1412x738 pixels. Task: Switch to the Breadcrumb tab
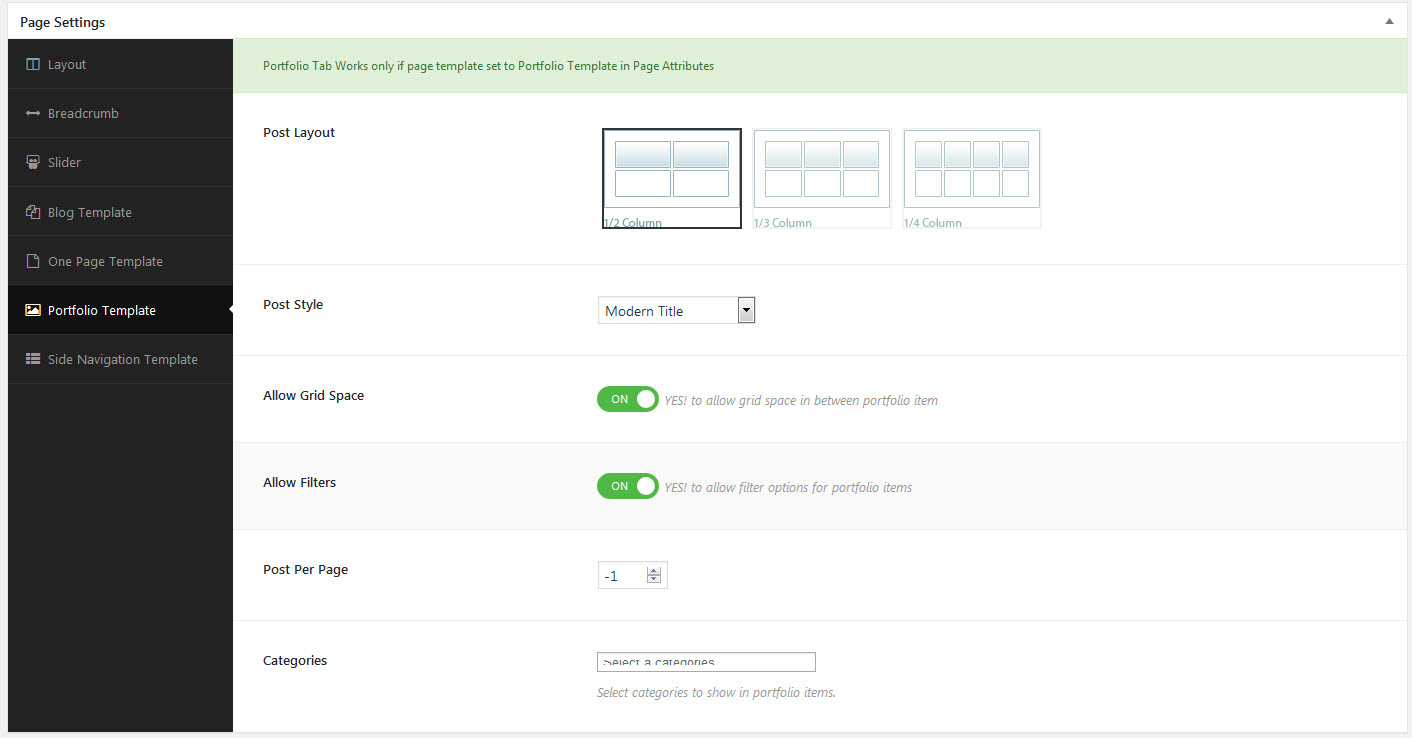click(120, 113)
